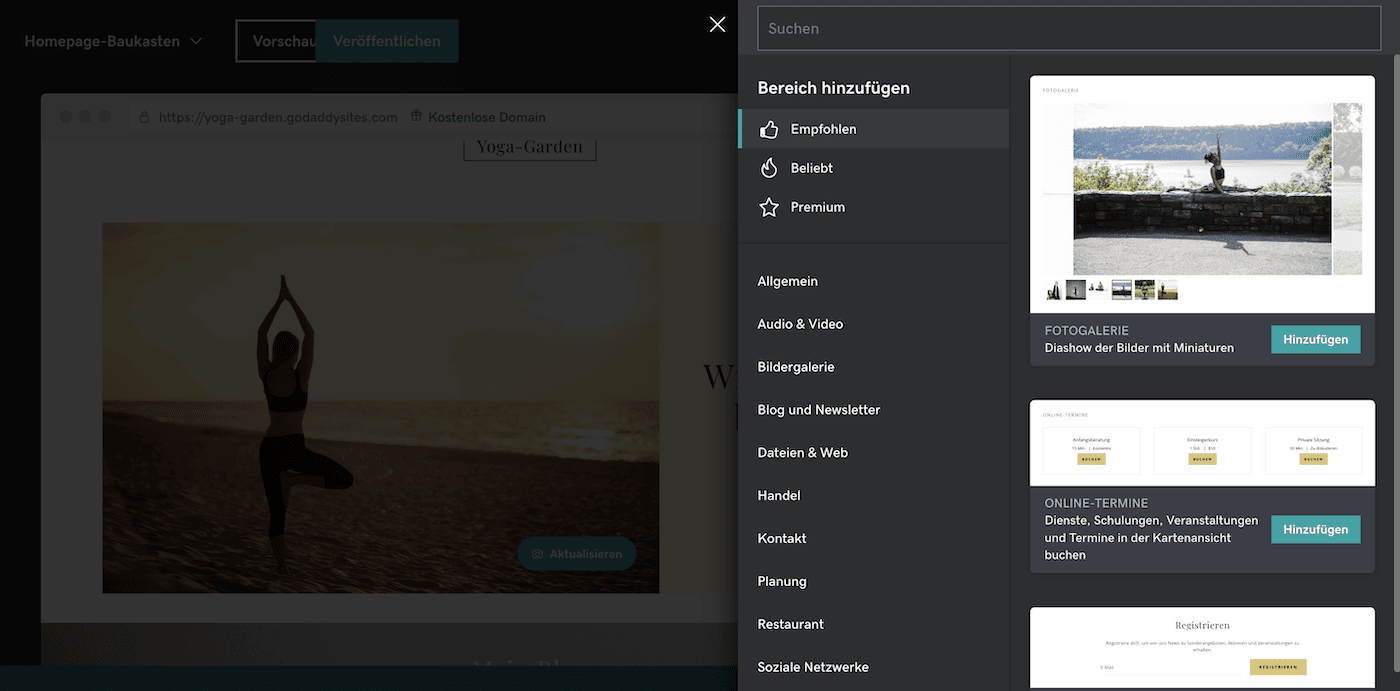Click the Online-Termine preview image

click(1202, 443)
